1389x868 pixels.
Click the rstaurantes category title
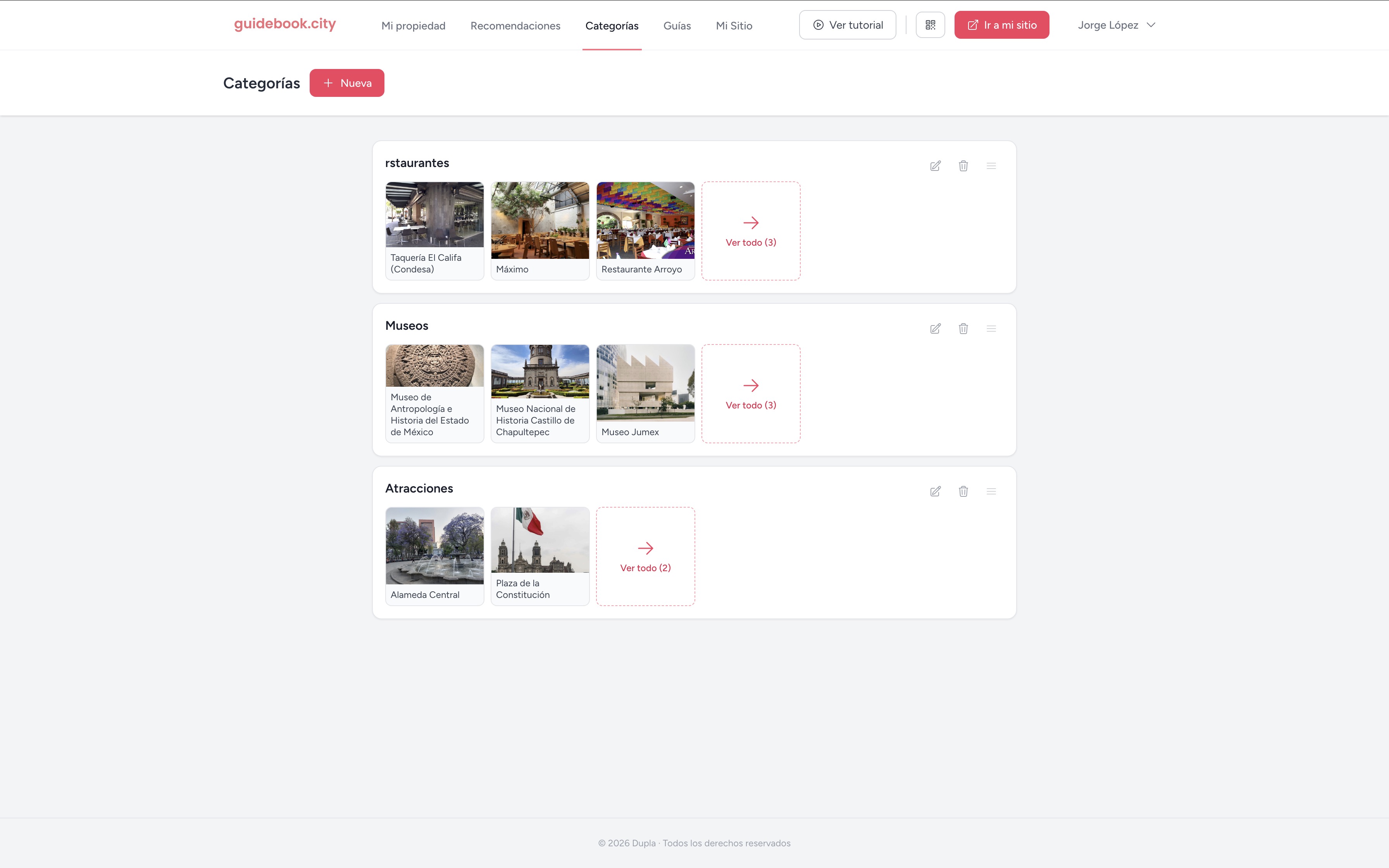point(417,163)
